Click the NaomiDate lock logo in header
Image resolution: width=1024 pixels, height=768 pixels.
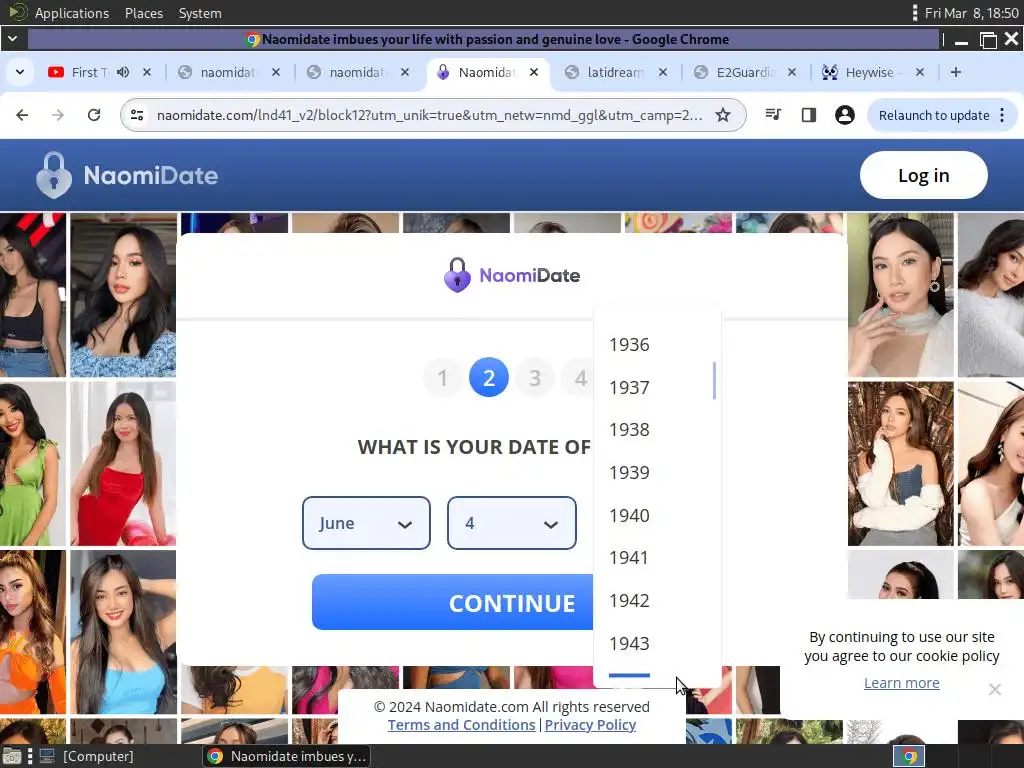(x=54, y=175)
